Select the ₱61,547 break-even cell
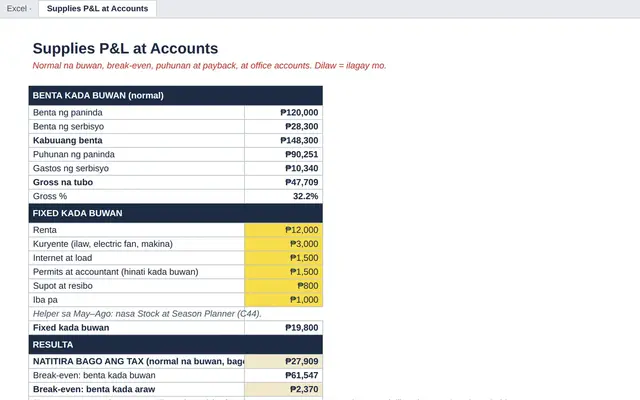The height and width of the screenshot is (400, 640). [284, 376]
